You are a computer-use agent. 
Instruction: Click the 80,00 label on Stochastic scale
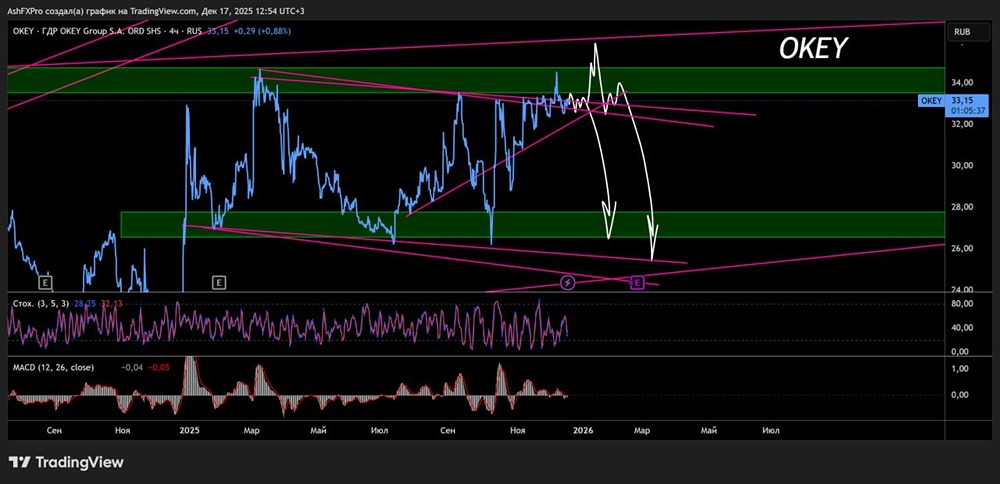[962, 304]
